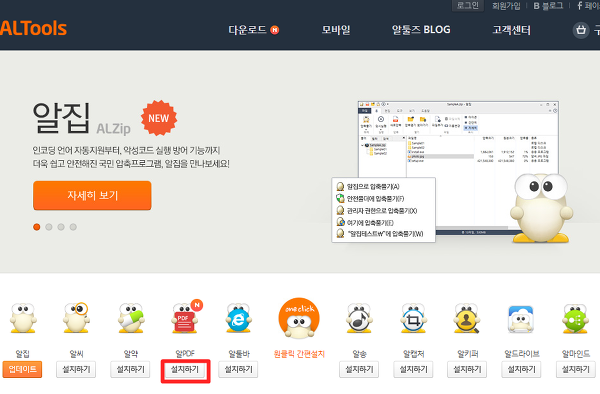Click the B 블로그 icon link
The height and width of the screenshot is (394, 600).
coord(548,6)
